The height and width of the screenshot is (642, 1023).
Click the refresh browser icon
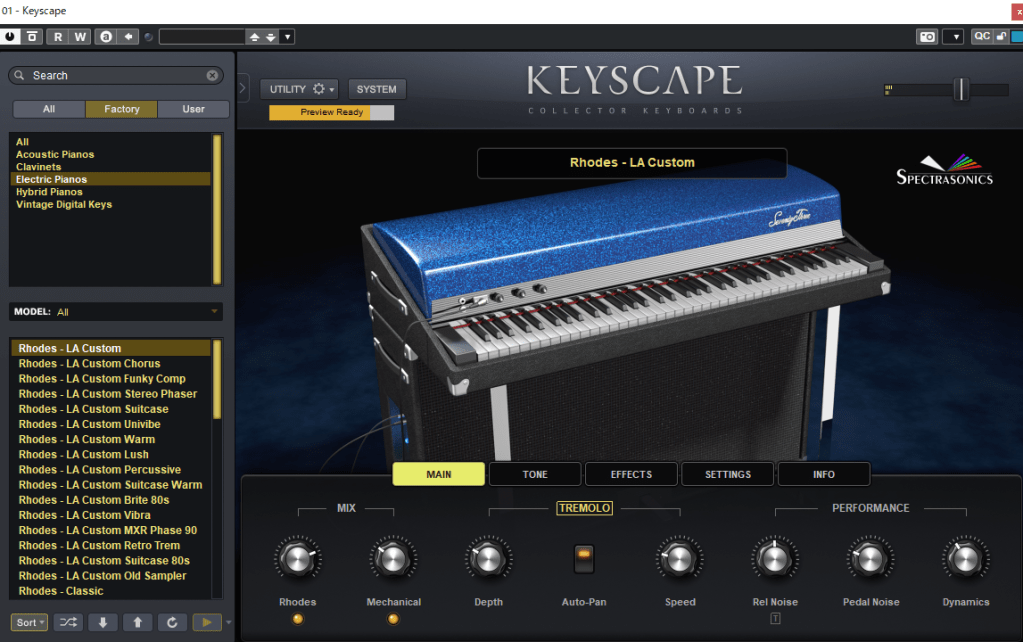point(171,622)
